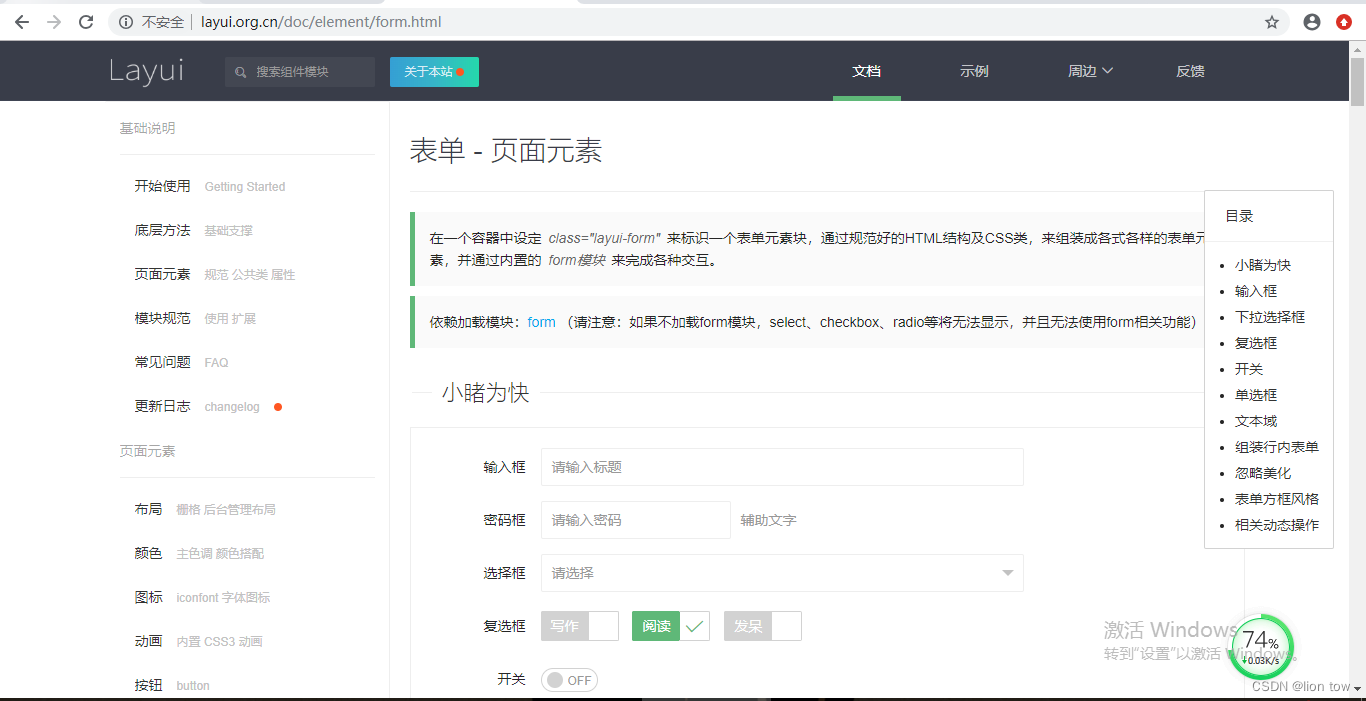Viewport: 1366px width, 701px height.
Task: Click the browser back arrow
Action: (21, 21)
